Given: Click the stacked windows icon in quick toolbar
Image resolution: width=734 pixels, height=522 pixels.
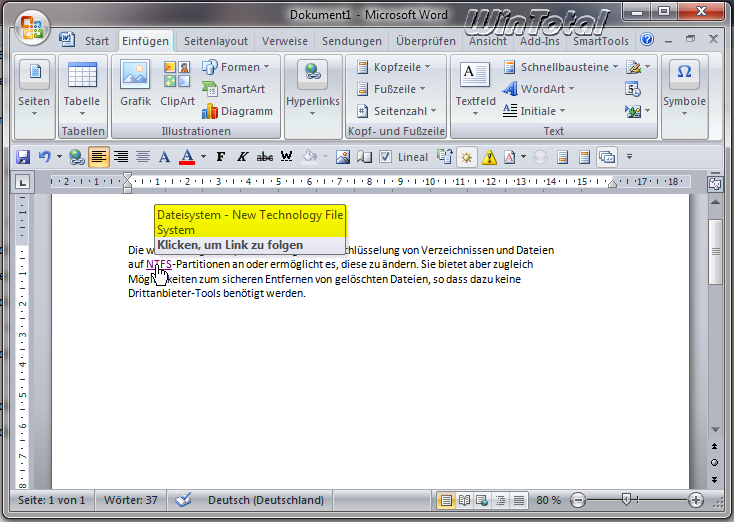Looking at the screenshot, I should click(x=607, y=157).
